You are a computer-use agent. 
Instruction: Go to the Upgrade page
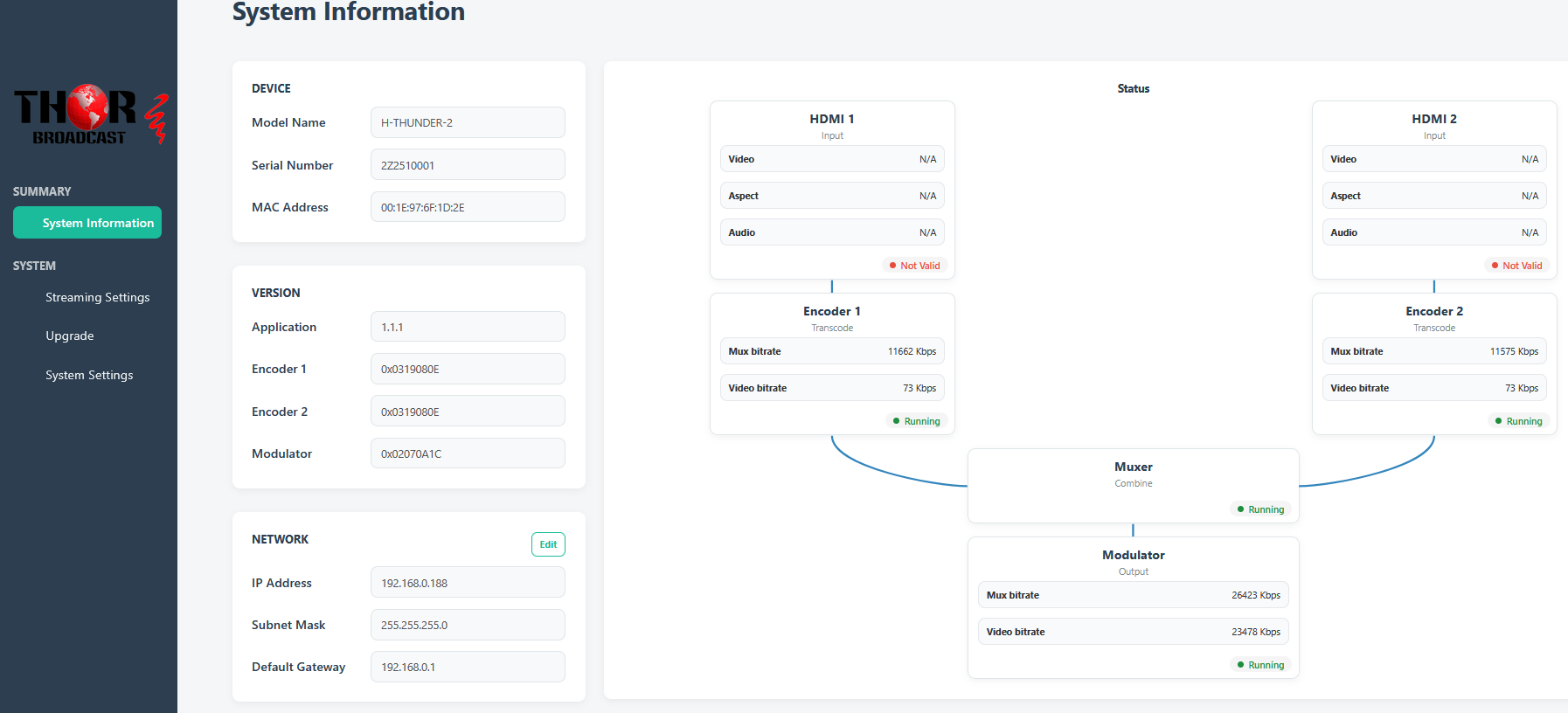tap(70, 336)
